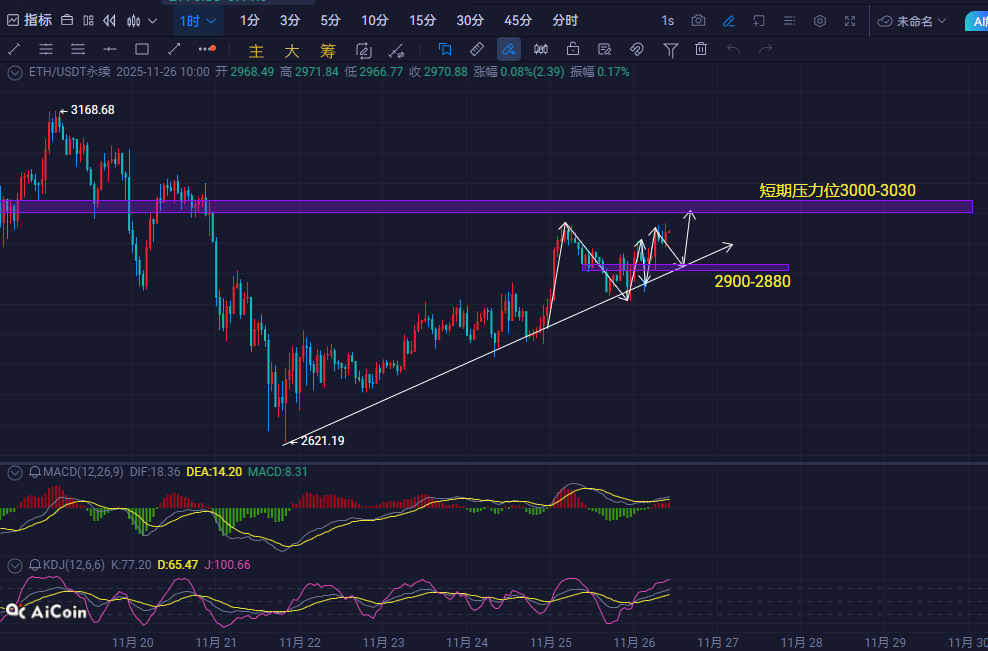This screenshot has height=651, width=988.
Task: Take a chart screenshot with camera icon
Action: 698,20
